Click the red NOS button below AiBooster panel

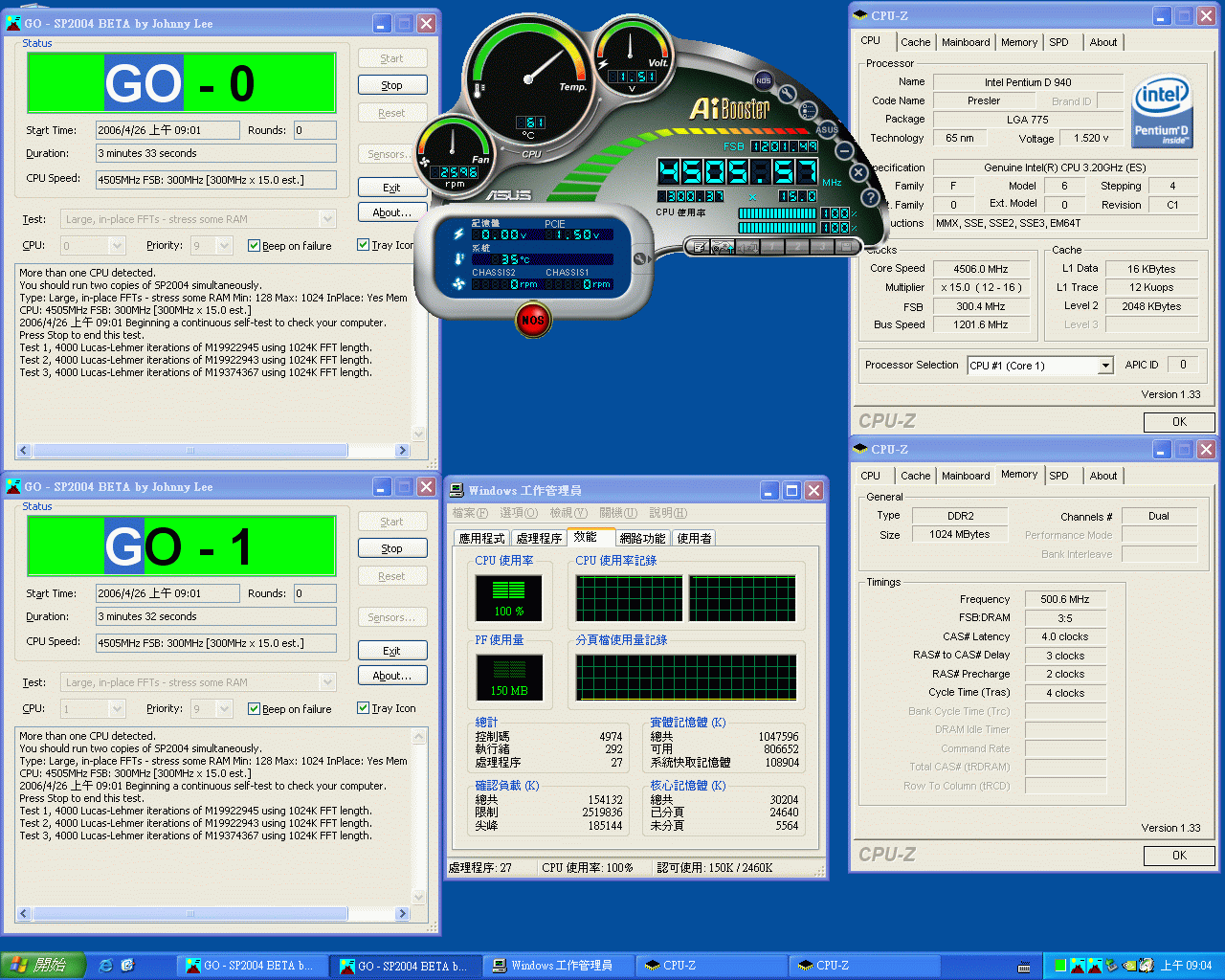533,320
